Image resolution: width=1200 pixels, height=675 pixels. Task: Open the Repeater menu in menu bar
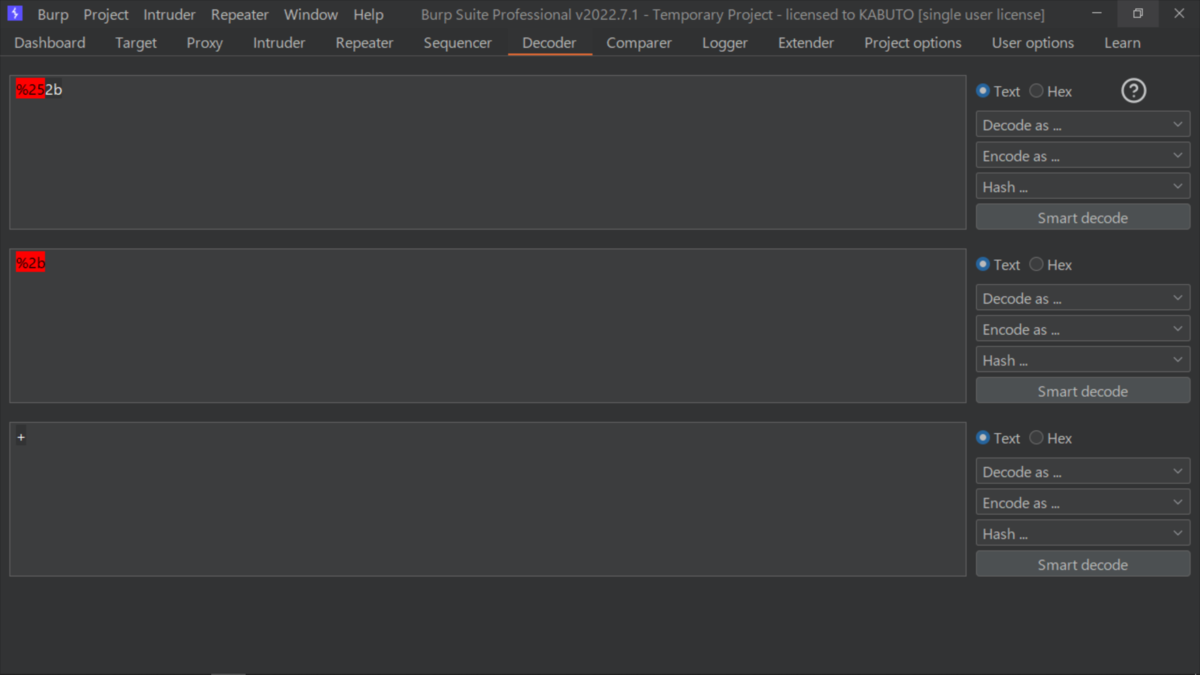[240, 15]
